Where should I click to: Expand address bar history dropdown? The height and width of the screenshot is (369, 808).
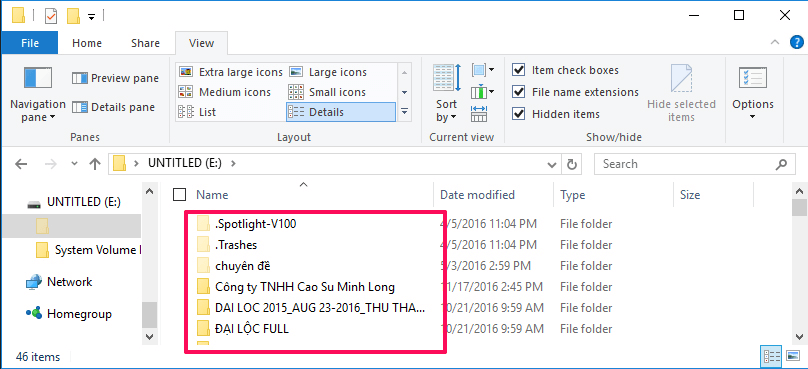(551, 164)
